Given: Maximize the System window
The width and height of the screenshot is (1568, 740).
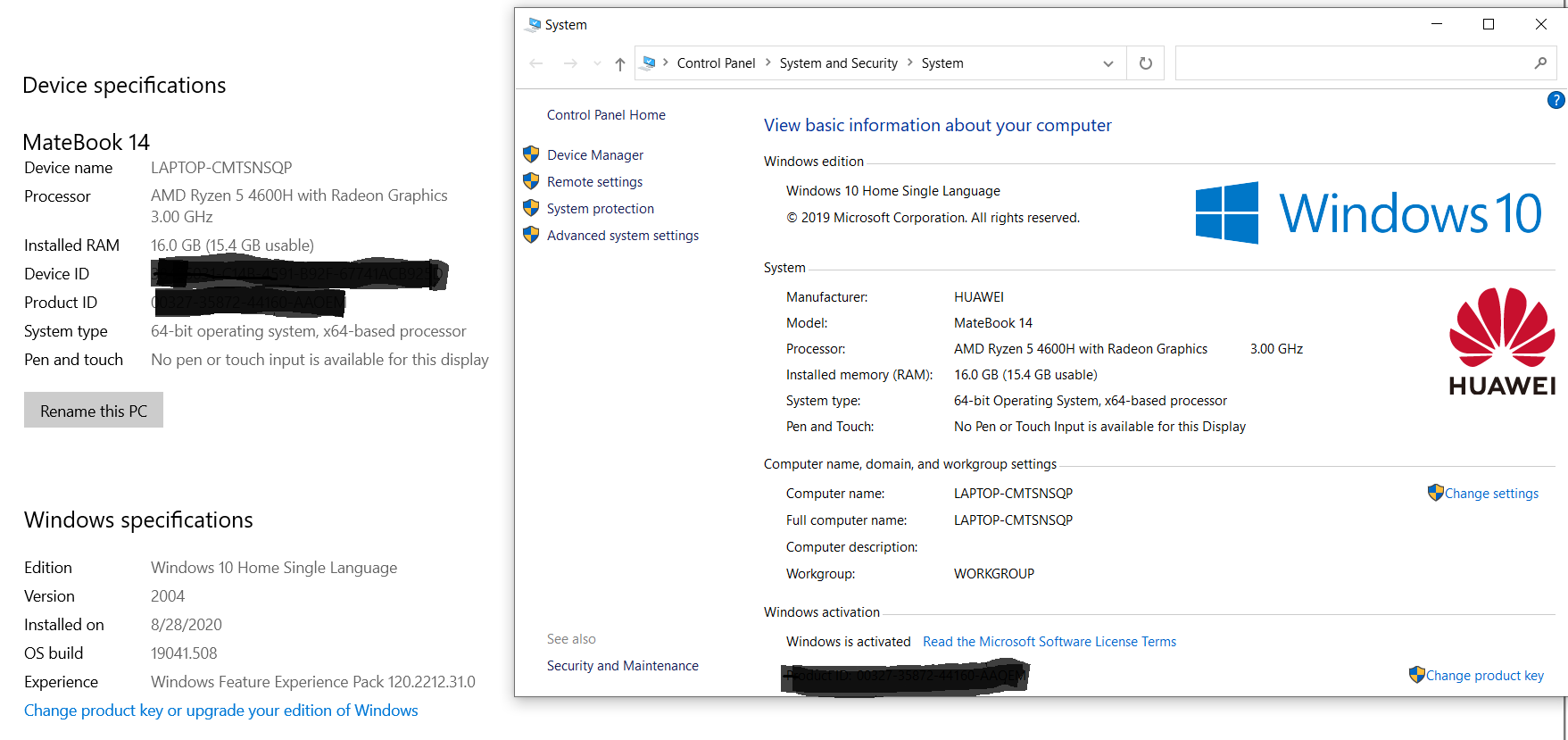Looking at the screenshot, I should (x=1489, y=24).
